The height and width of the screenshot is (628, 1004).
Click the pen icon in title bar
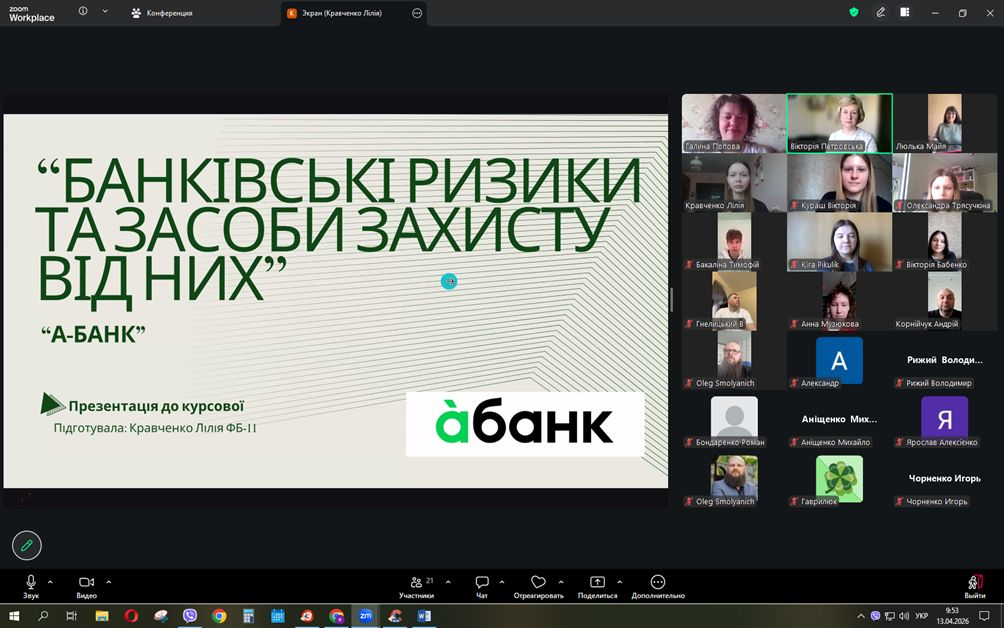(x=881, y=13)
